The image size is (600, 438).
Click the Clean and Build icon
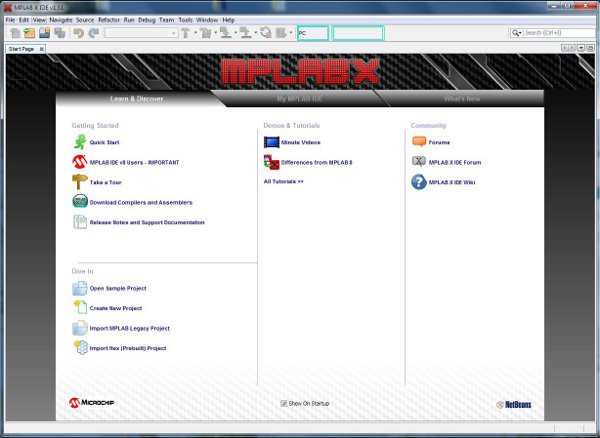tap(206, 33)
